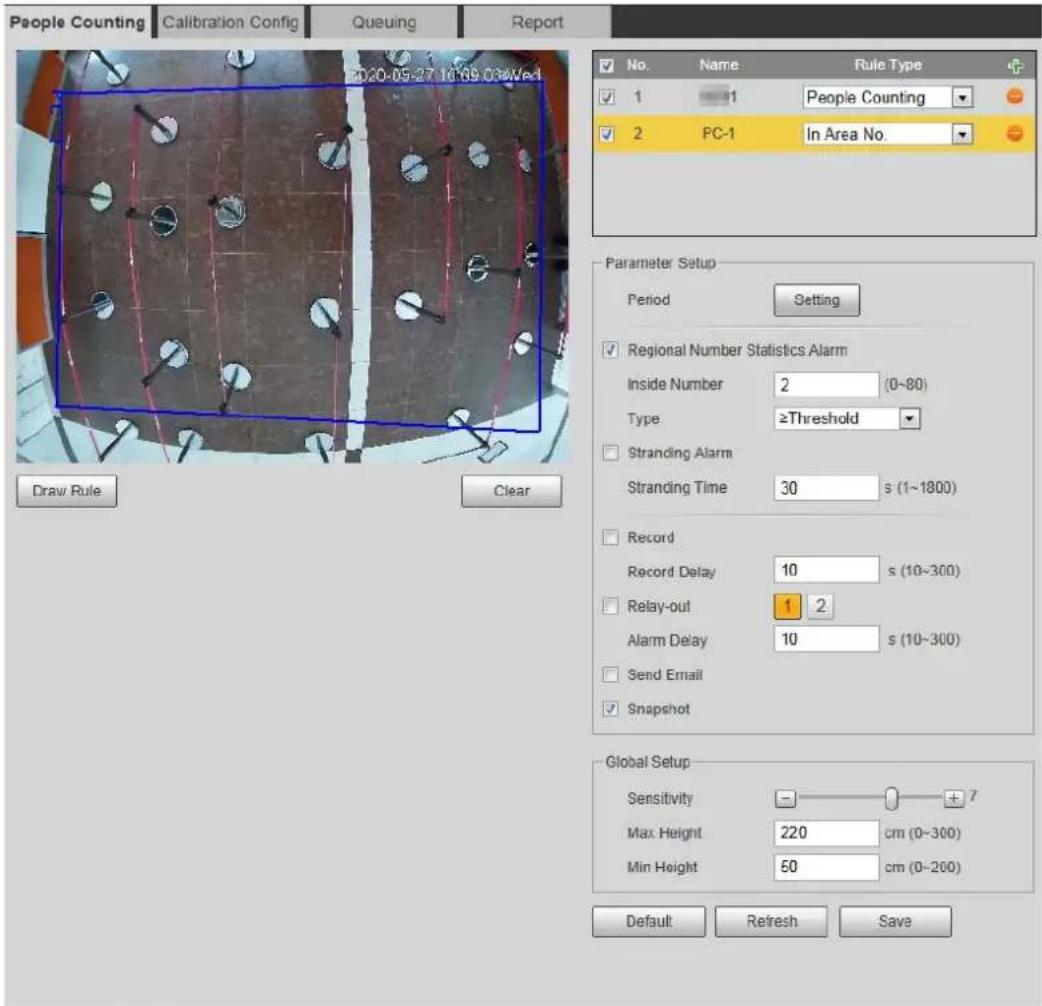Click the Default button

tap(649, 921)
